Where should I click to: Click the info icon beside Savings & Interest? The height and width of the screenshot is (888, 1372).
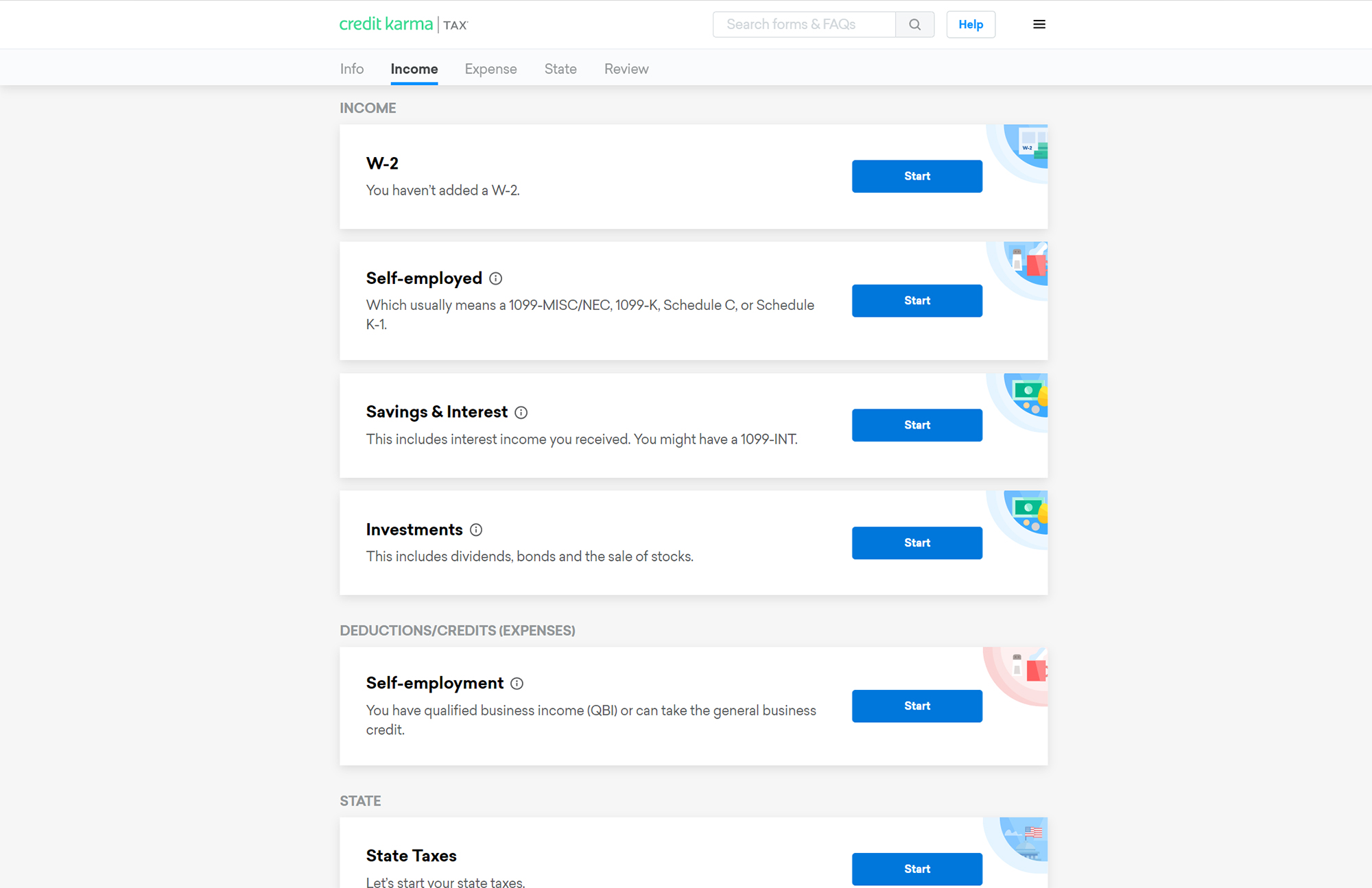click(x=521, y=412)
